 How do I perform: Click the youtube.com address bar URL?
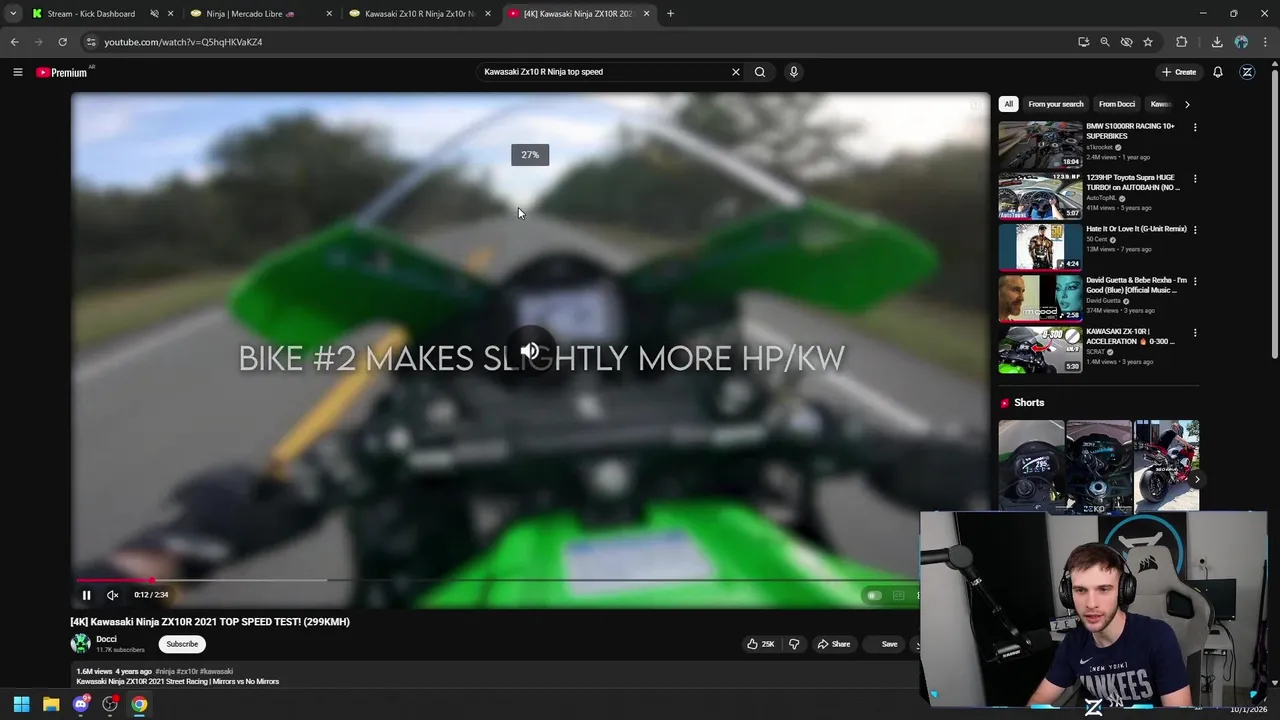[183, 42]
